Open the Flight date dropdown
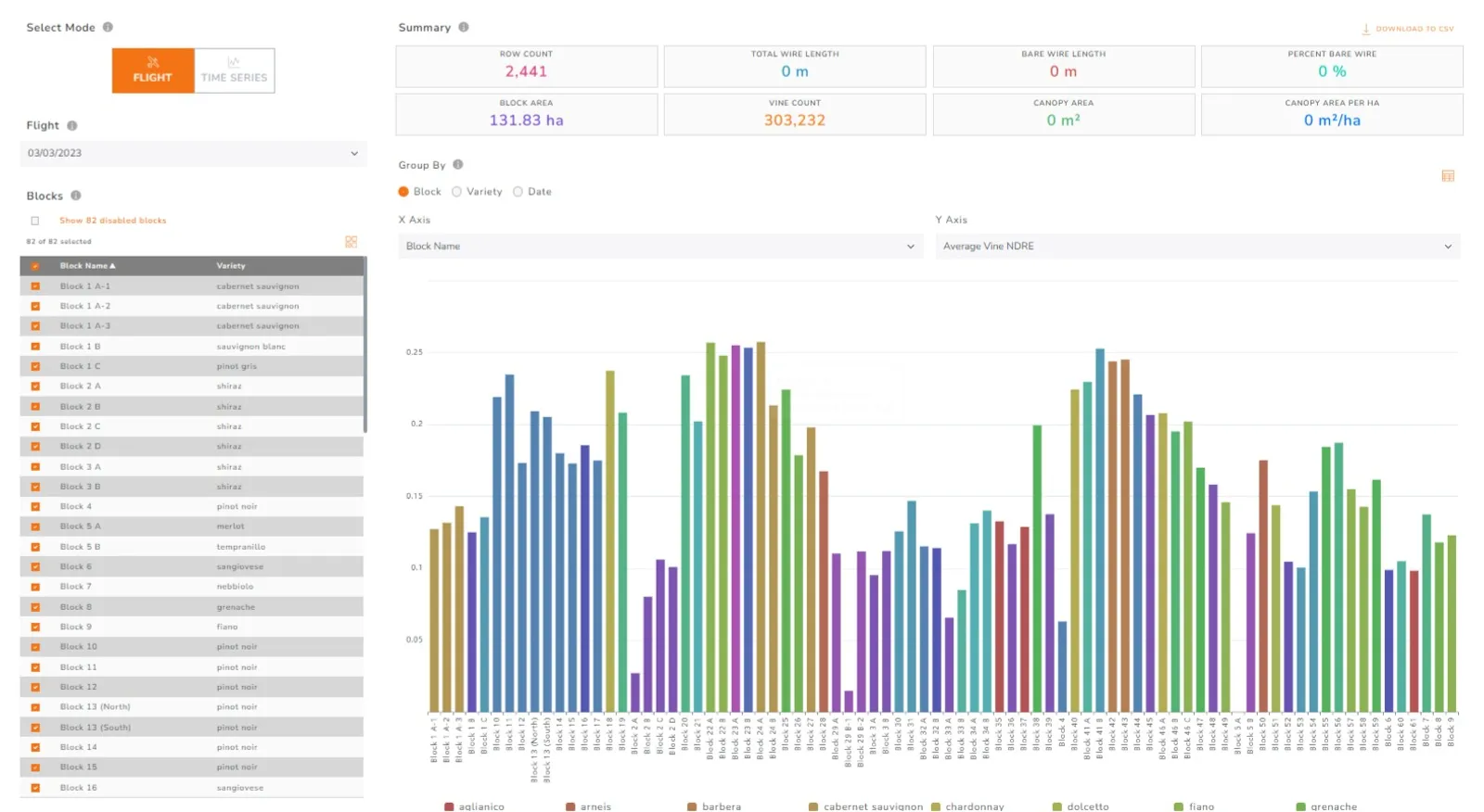Image resolution: width=1484 pixels, height=812 pixels. (x=193, y=154)
